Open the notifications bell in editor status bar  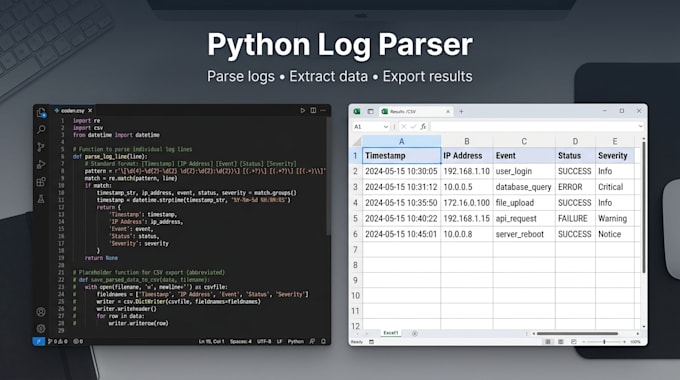pos(324,341)
